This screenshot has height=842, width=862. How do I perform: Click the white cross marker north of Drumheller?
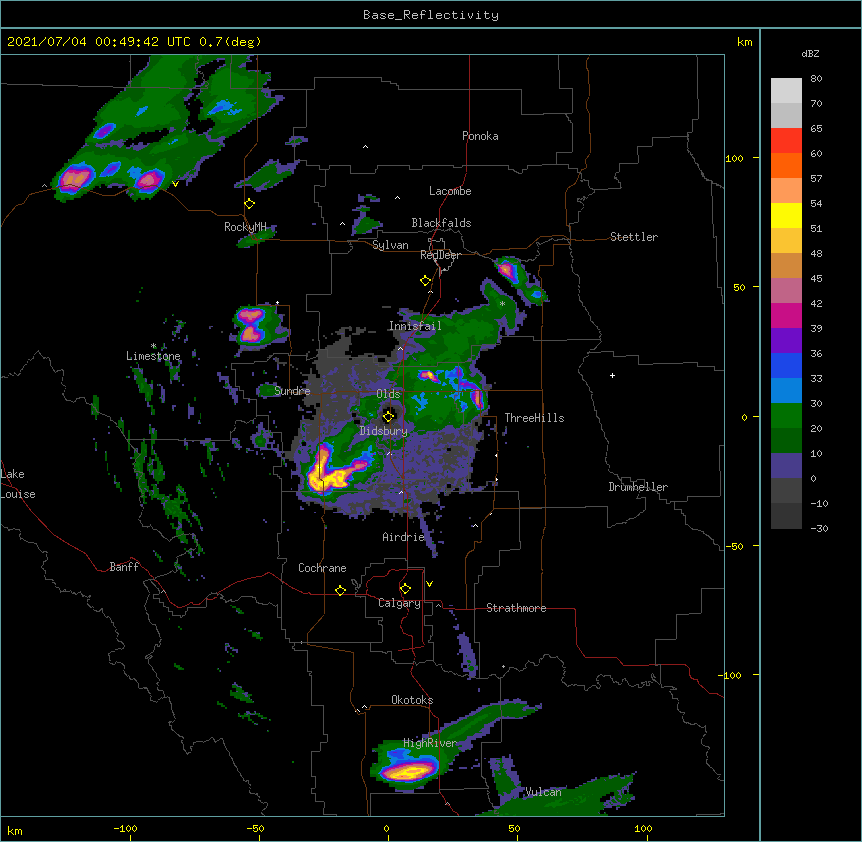[612, 375]
